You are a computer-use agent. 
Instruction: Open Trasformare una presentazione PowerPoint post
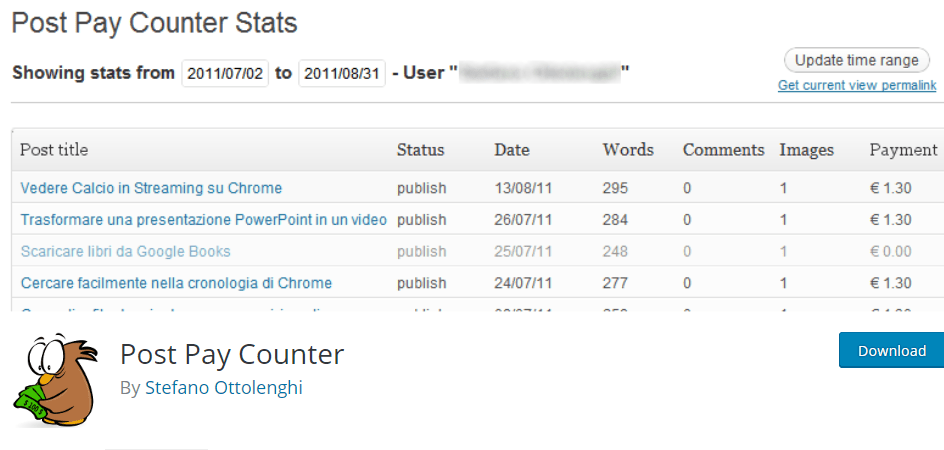click(203, 220)
